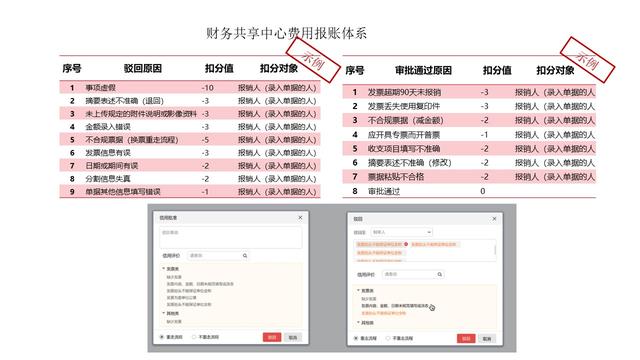This screenshot has width=640, height=360.
Task: Click the orange highlighted item under 发票类 in 驳回 dialog
Action: (x=384, y=313)
